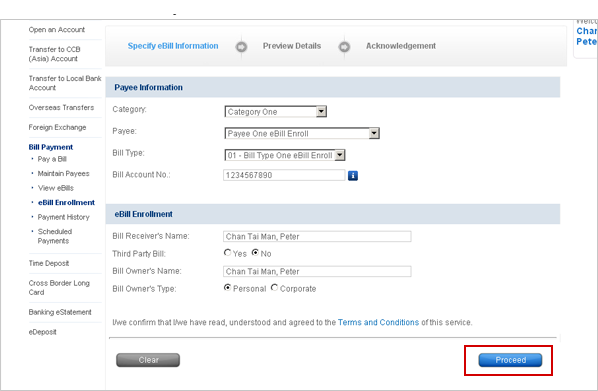Open the Payee dropdown list
Viewport: 598px width, 391px height.
coord(302,133)
